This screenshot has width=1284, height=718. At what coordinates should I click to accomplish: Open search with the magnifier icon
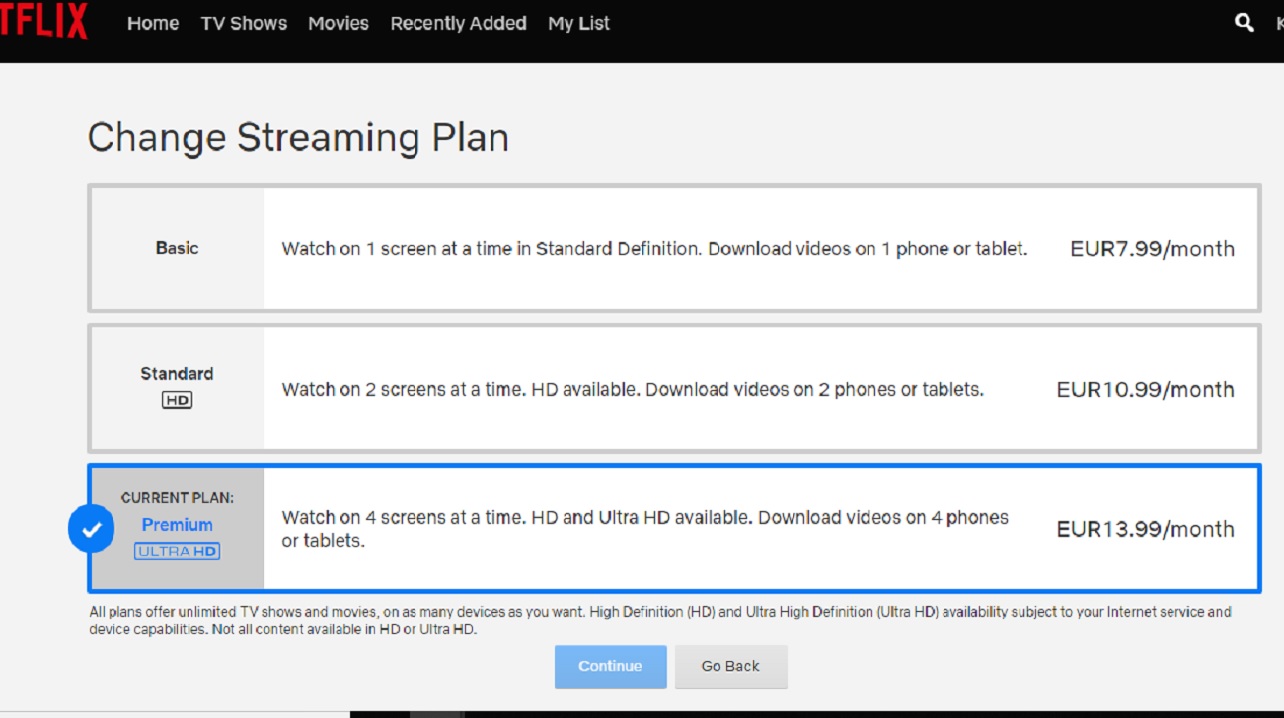[1244, 22]
